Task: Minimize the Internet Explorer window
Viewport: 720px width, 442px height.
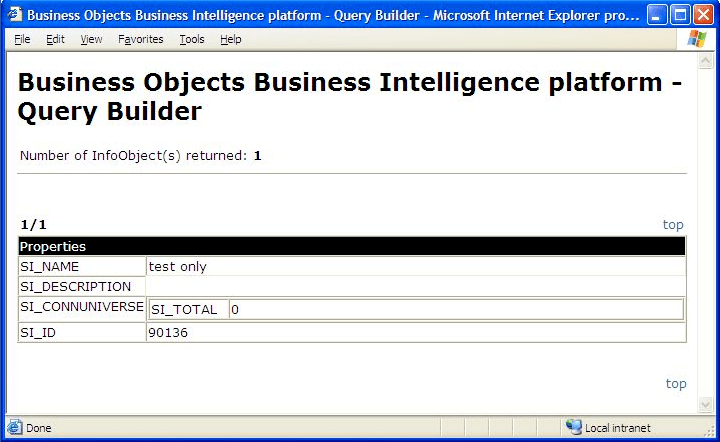Action: coord(657,15)
